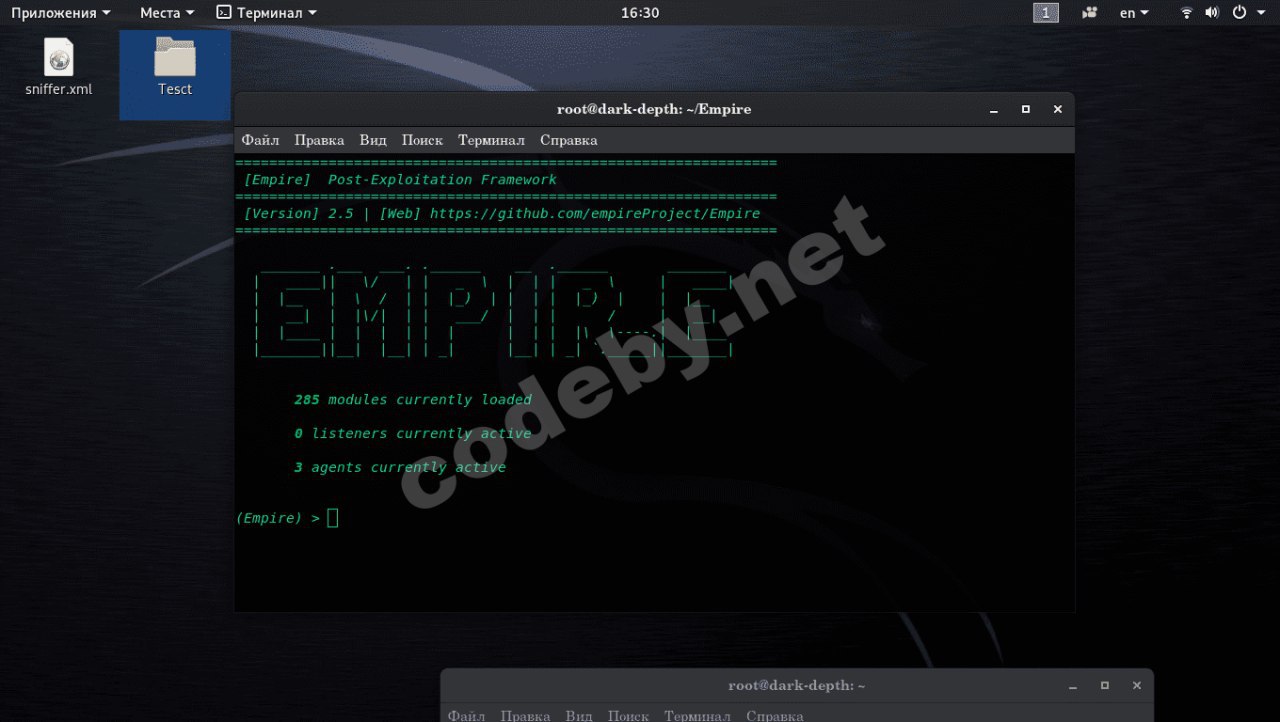This screenshot has height=722, width=1280.
Task: Click the users icon in top panel
Action: 1090,13
